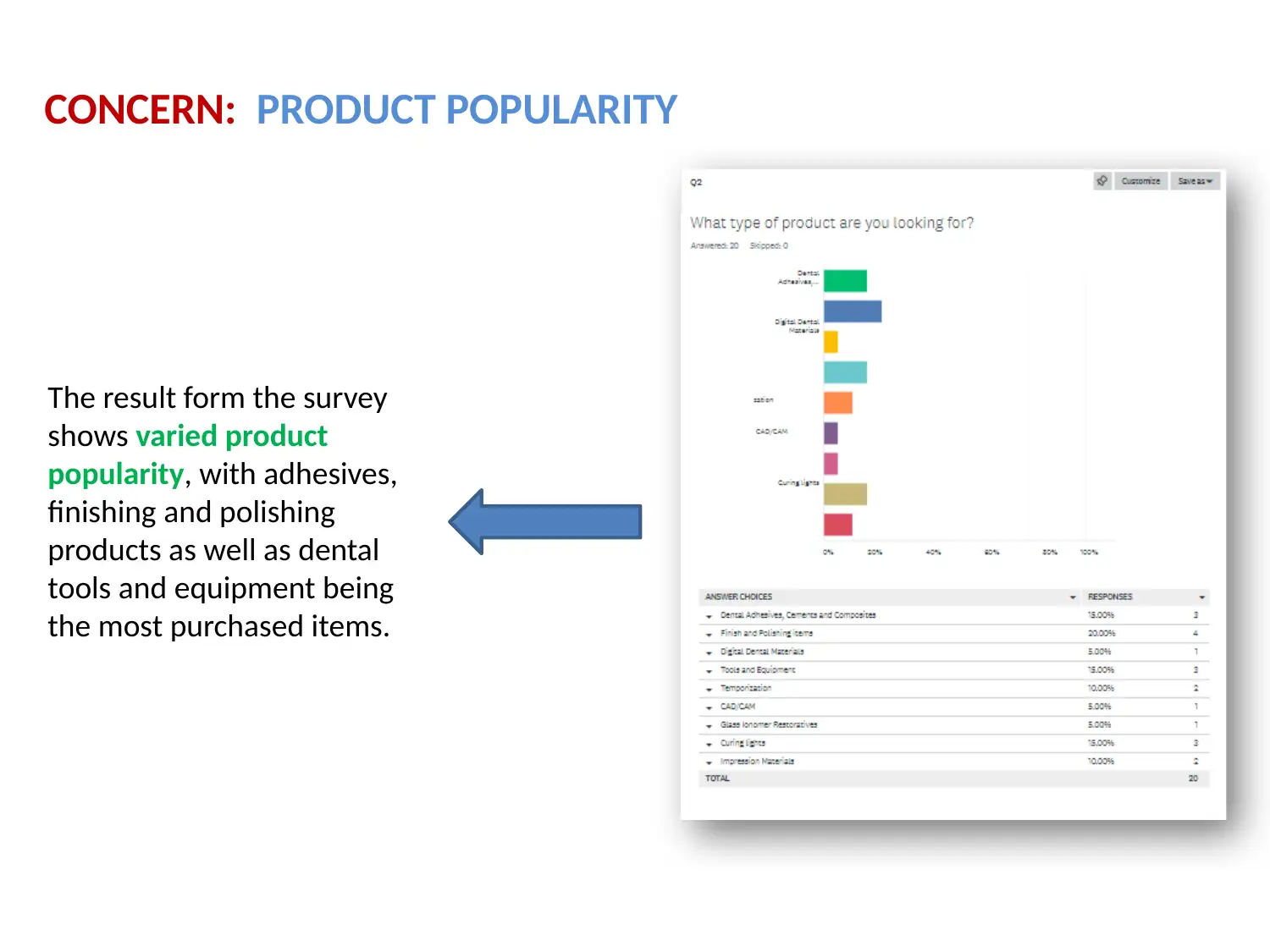This screenshot has width=1270, height=952.
Task: Click the question title 'What type of product are you looking for?'
Action: (831, 223)
